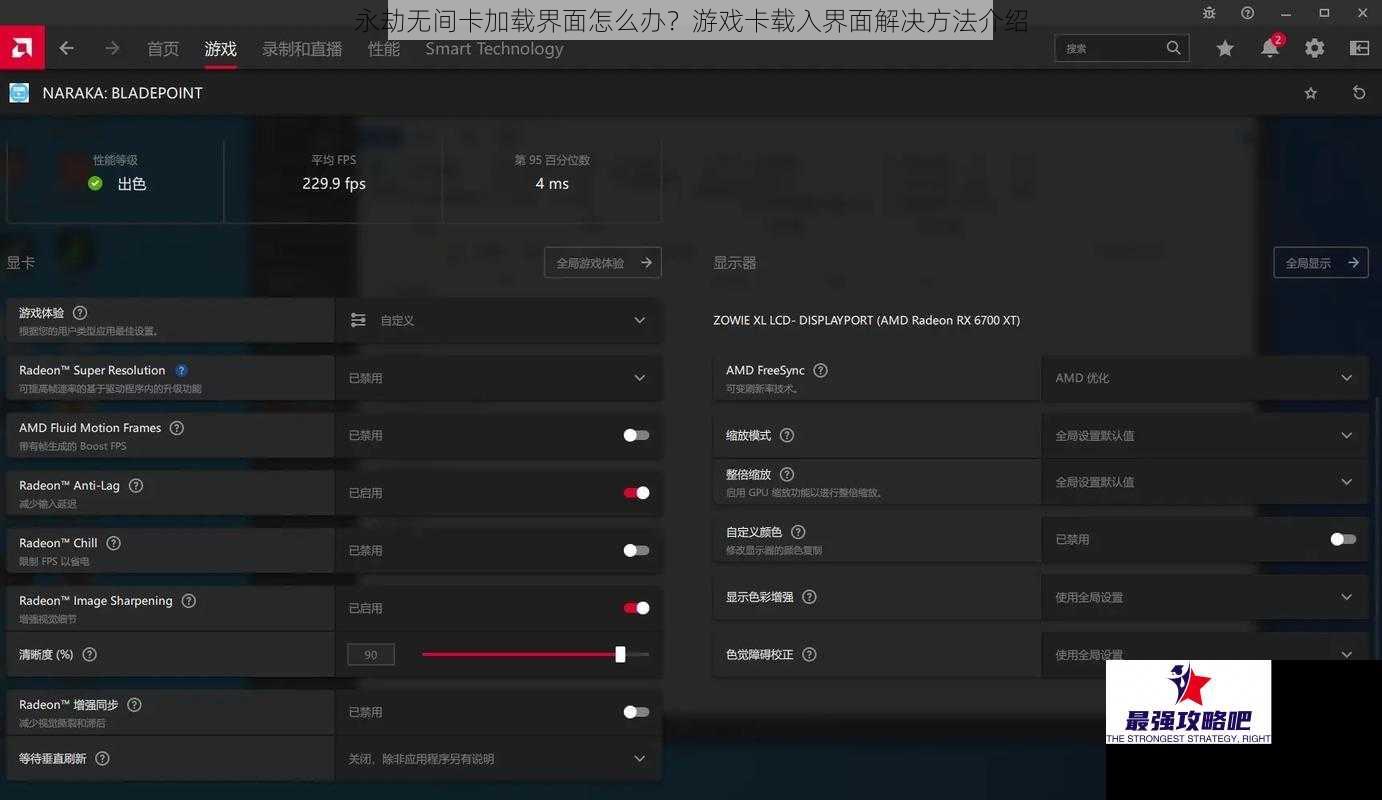Screen dimensions: 1382x800
Task: Expand 整倍缩放 dropdown
Action: [1205, 482]
